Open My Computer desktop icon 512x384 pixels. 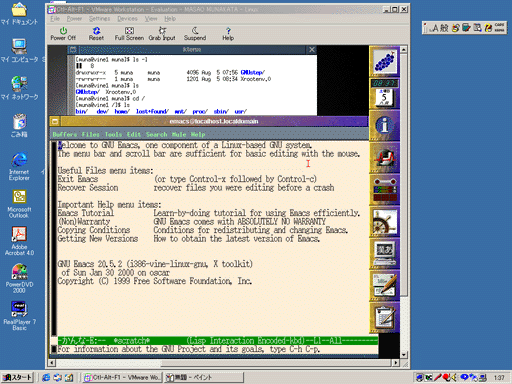coord(19,51)
